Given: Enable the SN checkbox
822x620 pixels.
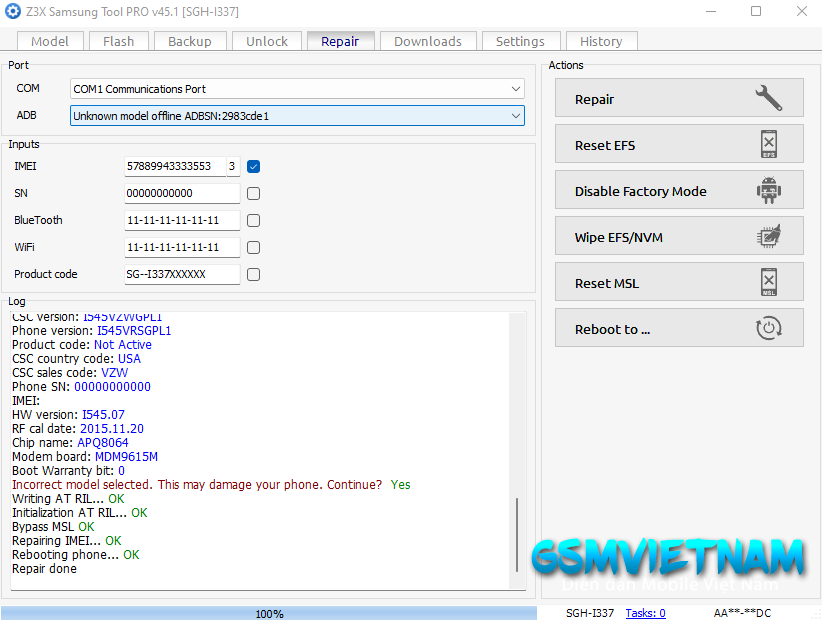Looking at the screenshot, I should (x=253, y=193).
